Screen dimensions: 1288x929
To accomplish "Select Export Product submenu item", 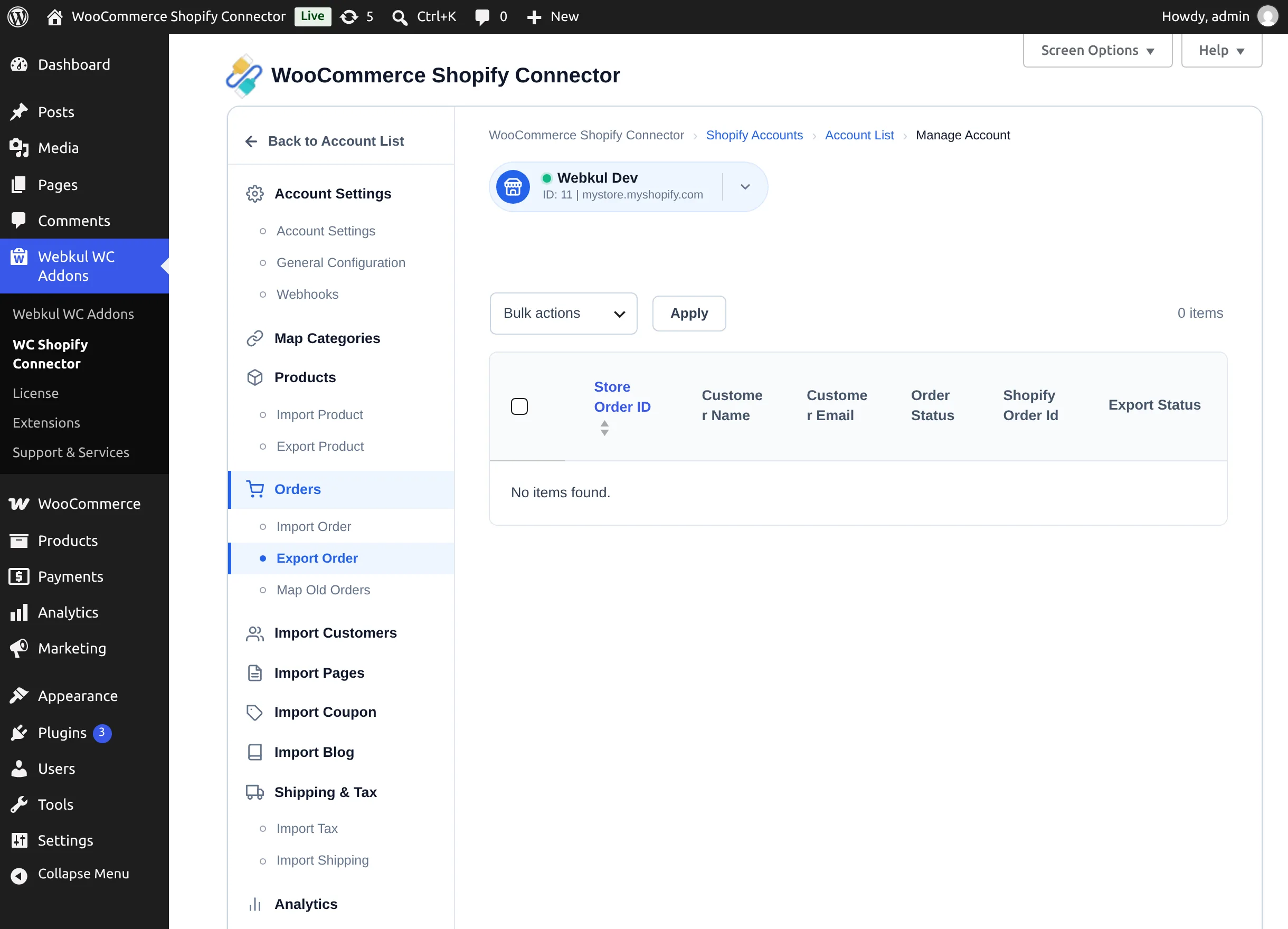I will pyautogui.click(x=320, y=447).
